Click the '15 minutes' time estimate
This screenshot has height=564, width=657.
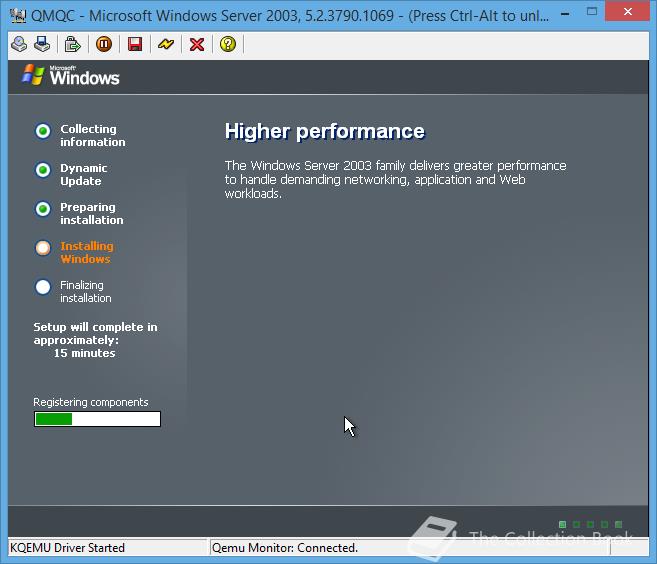(x=84, y=353)
